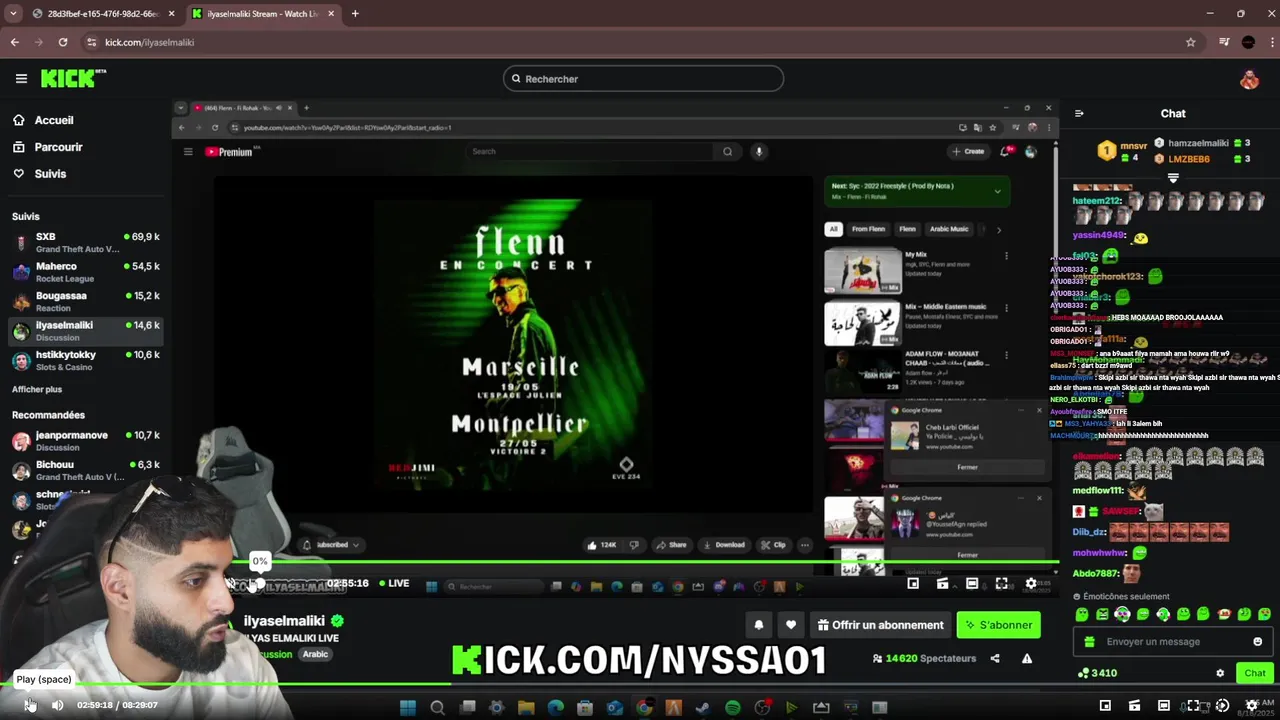Open the Maherco Rocket League channel
1280x720 pixels.
coord(85,272)
